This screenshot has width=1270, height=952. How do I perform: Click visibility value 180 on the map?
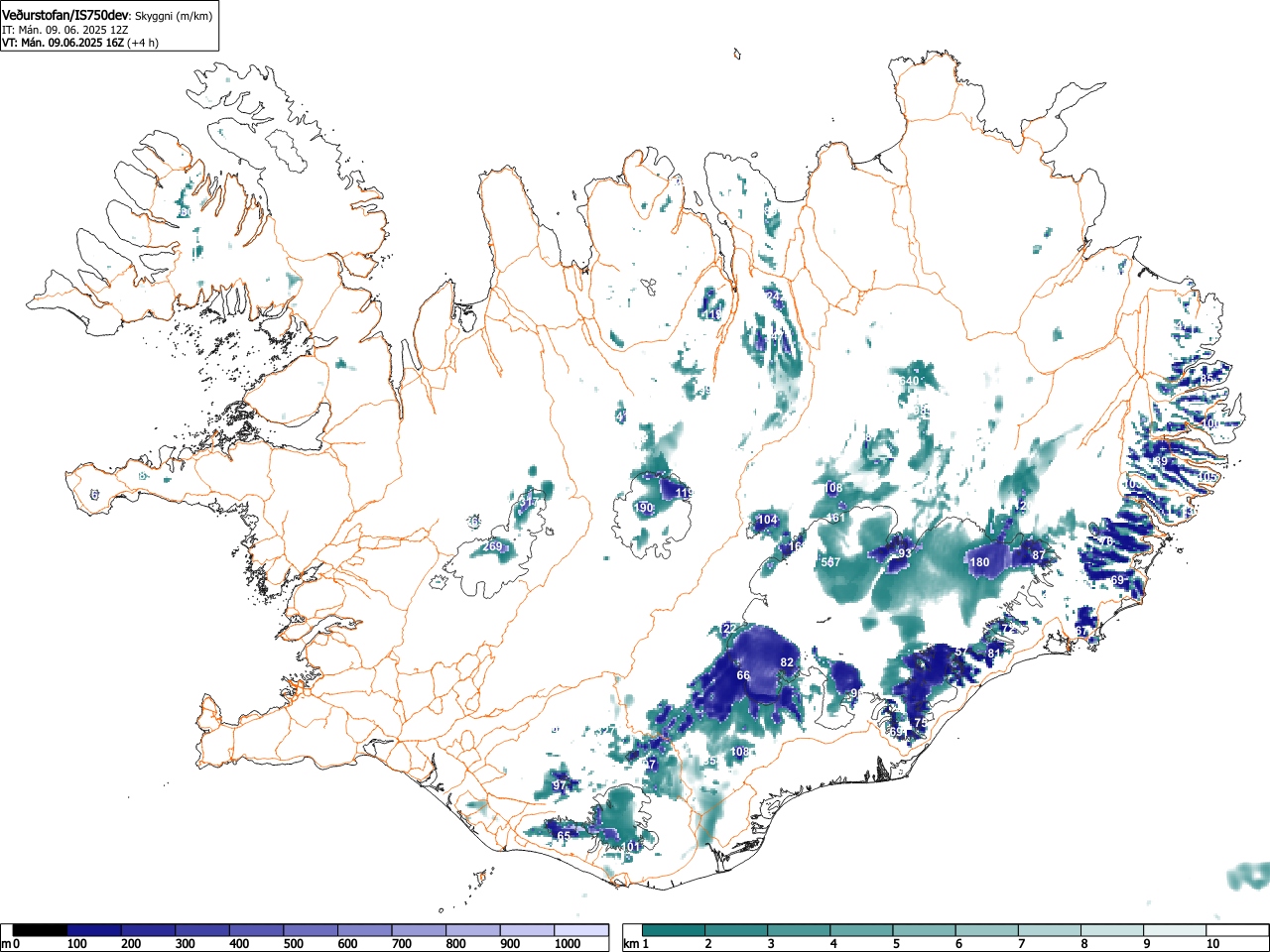click(980, 562)
